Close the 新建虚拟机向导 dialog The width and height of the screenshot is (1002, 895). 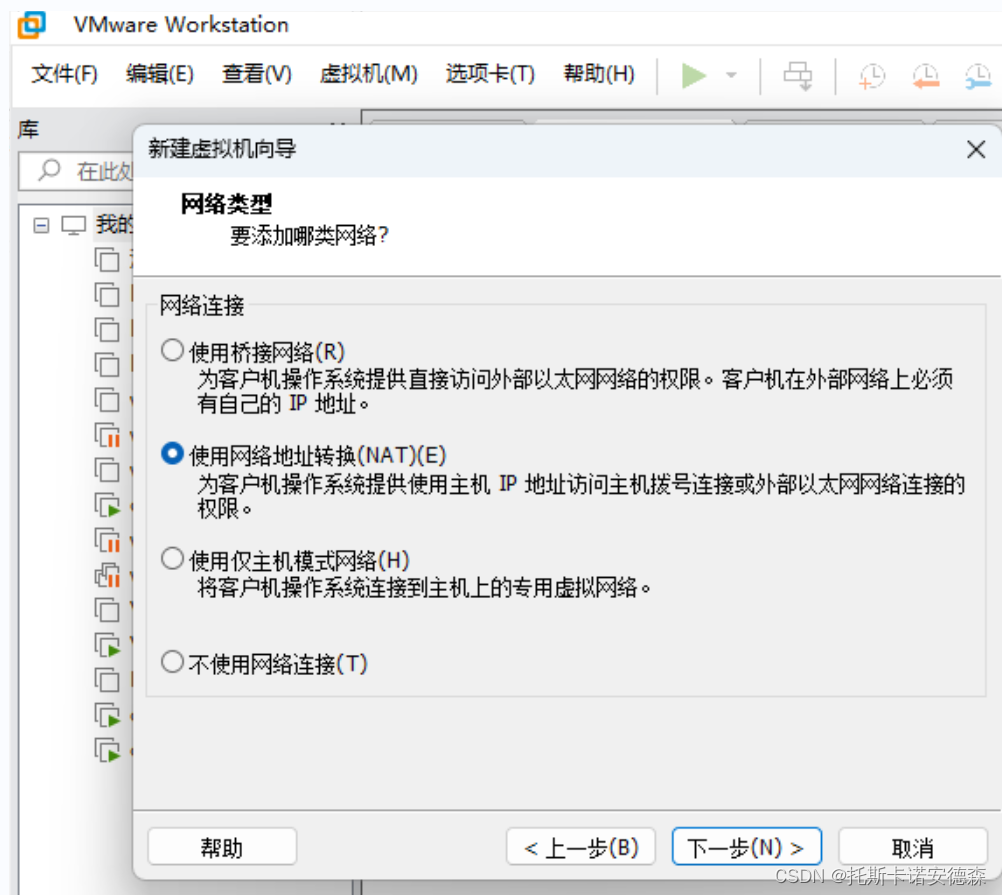[976, 150]
